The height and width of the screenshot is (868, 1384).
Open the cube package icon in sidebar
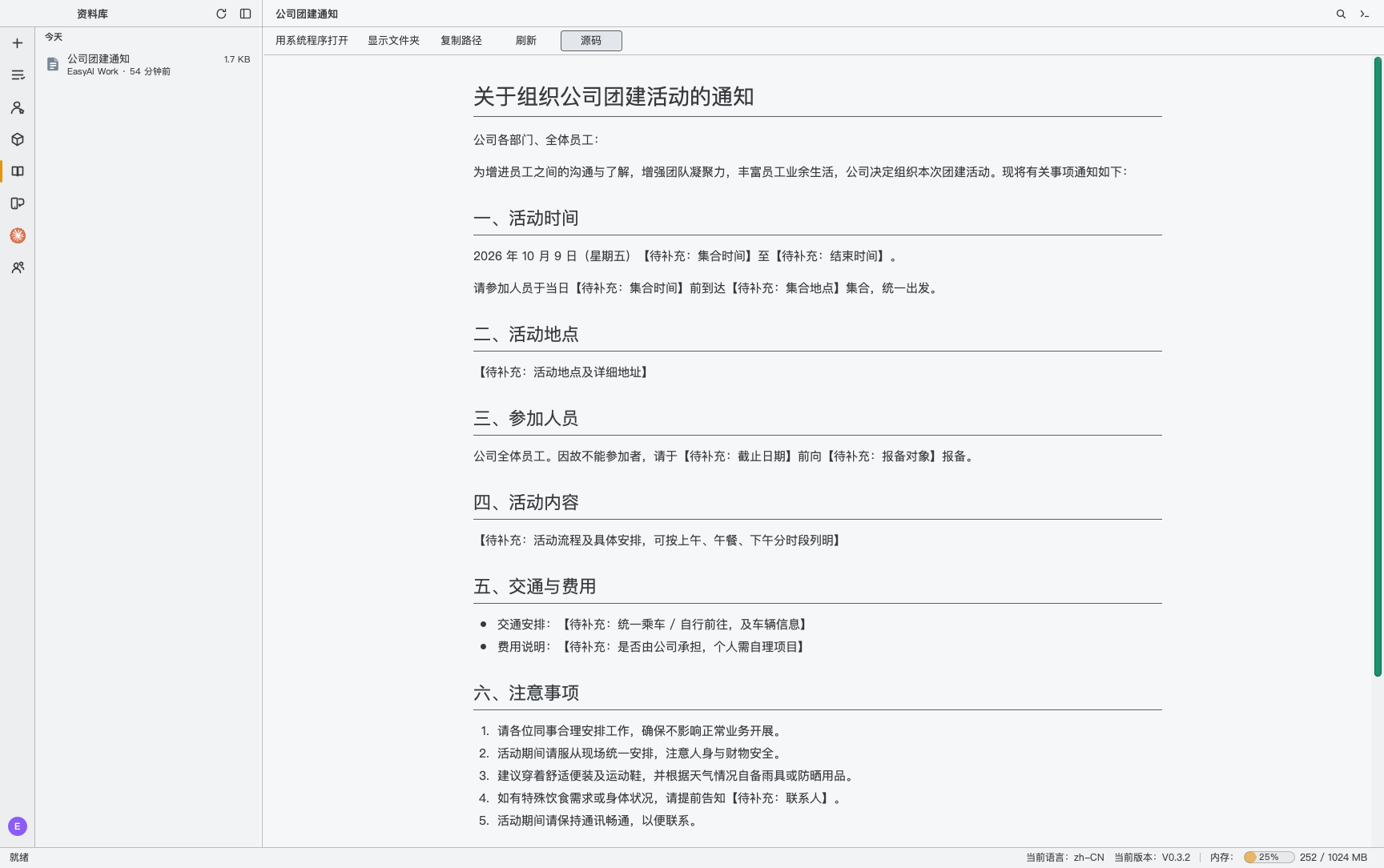(x=18, y=139)
